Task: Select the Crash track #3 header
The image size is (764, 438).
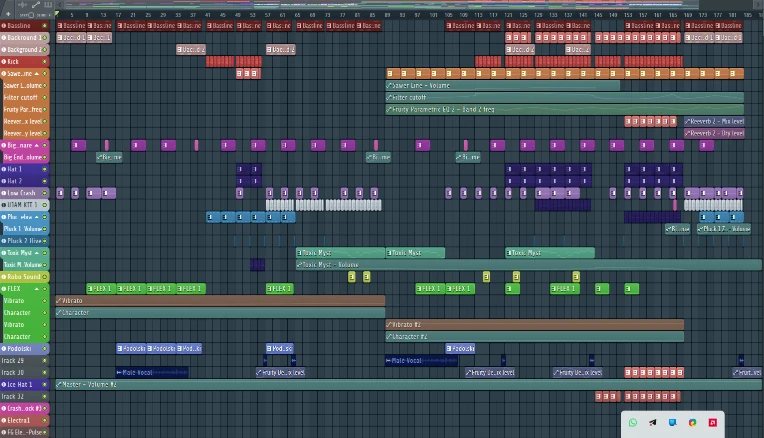Action: pos(24,408)
